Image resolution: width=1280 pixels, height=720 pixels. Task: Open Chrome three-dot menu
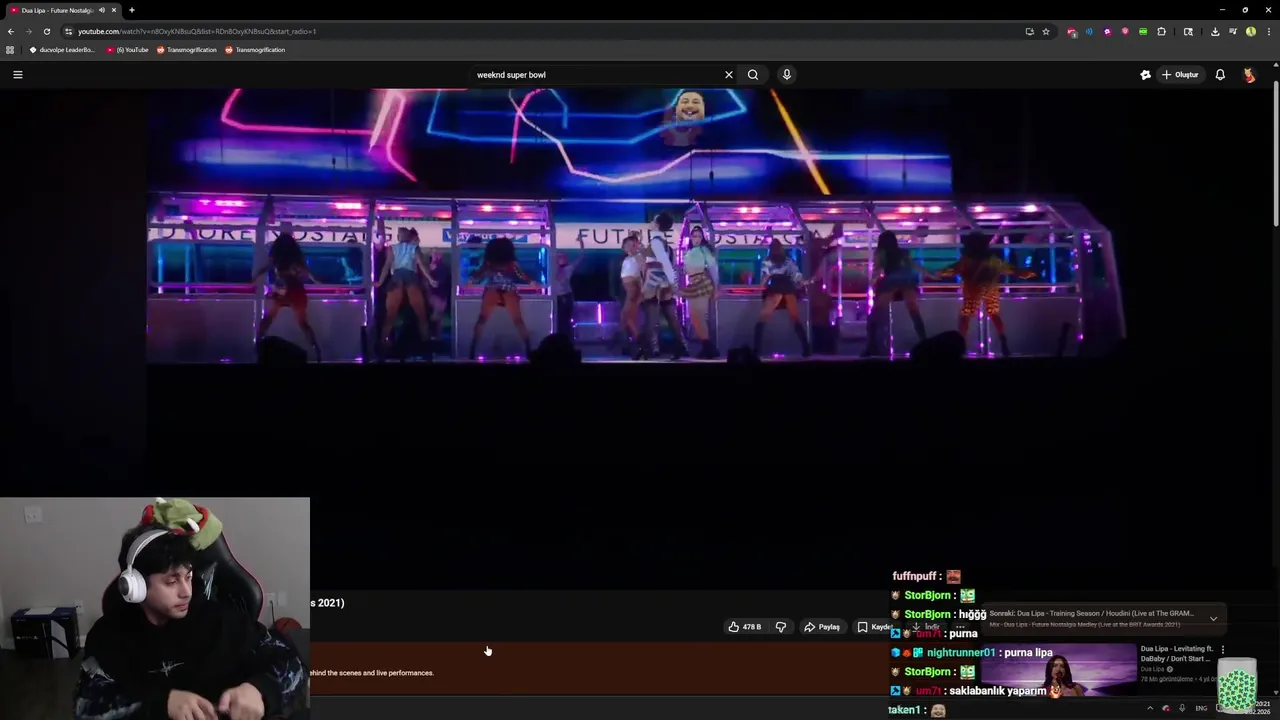pos(1269,31)
